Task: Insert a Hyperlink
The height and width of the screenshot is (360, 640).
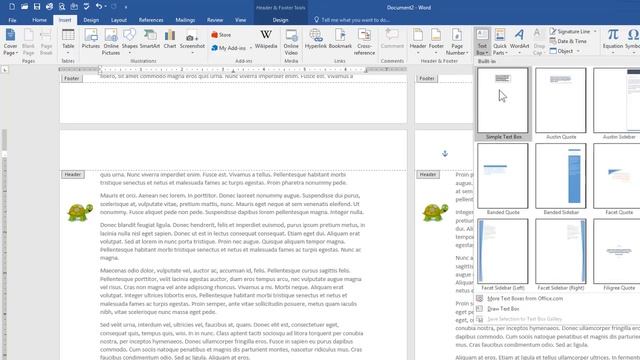Action: click(316, 39)
